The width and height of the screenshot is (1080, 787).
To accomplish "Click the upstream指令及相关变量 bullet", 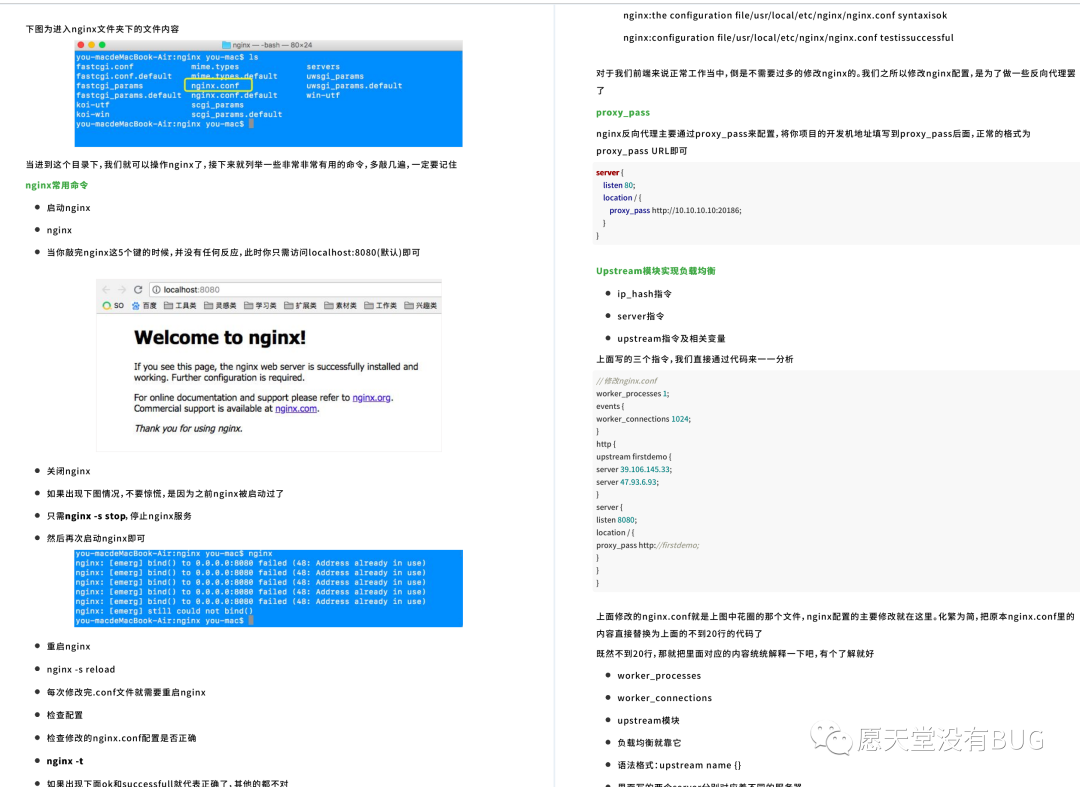I will tap(671, 339).
